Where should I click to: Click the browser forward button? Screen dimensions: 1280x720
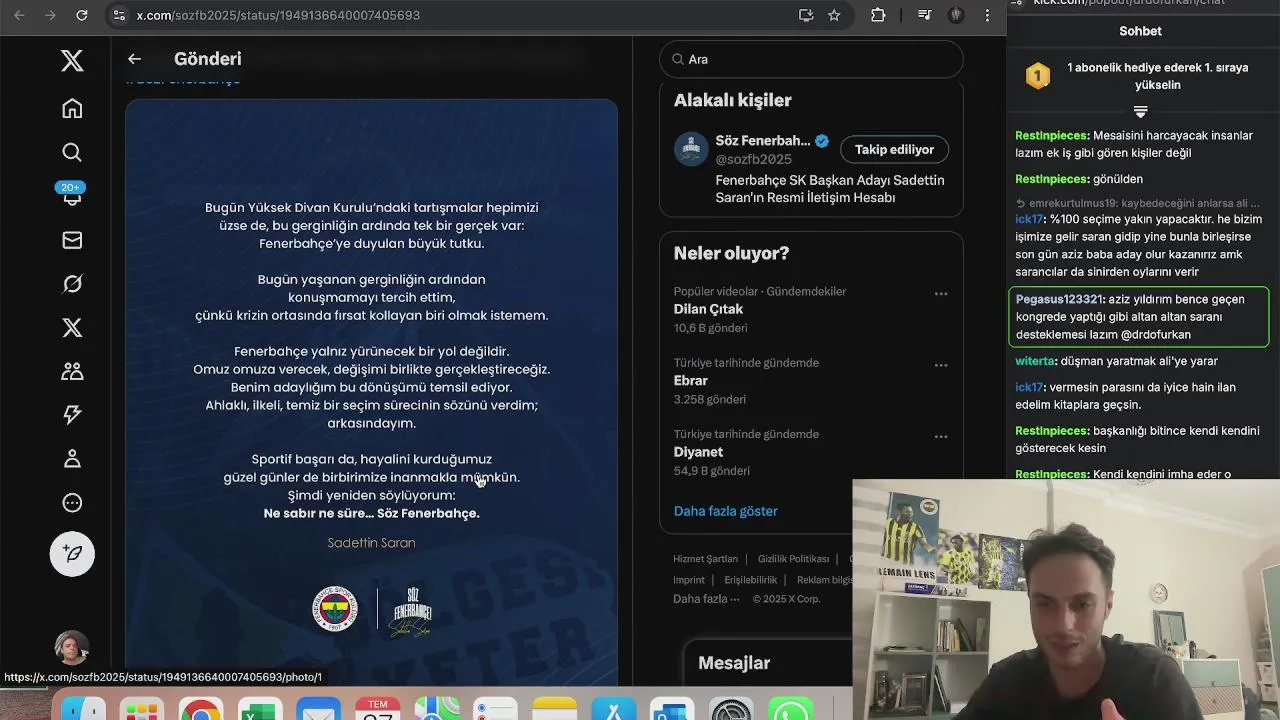[50, 15]
